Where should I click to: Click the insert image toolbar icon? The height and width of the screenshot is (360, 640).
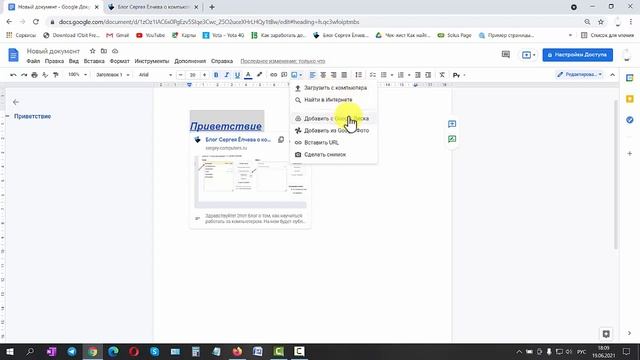tap(294, 75)
